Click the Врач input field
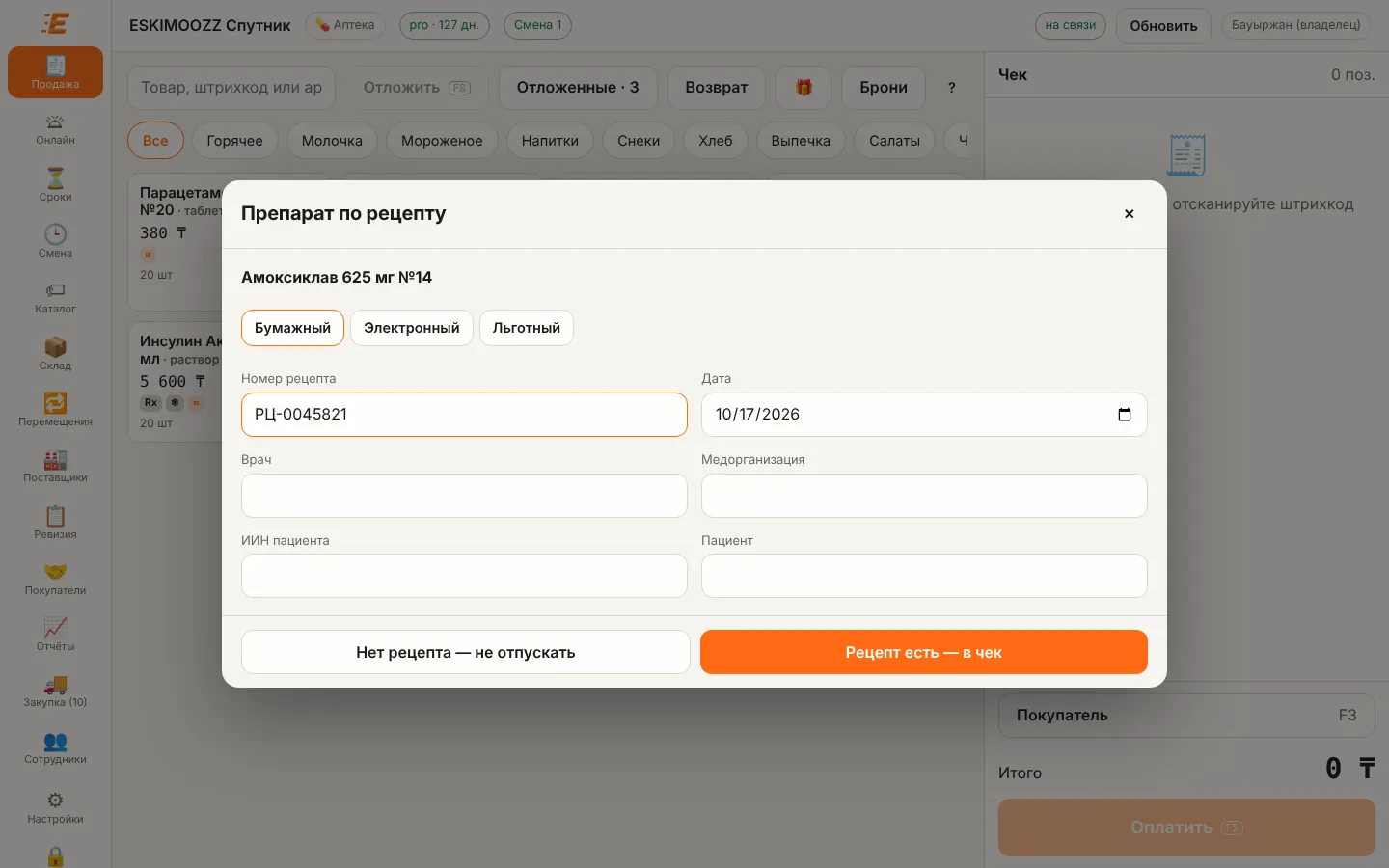The width and height of the screenshot is (1389, 868). point(464,496)
